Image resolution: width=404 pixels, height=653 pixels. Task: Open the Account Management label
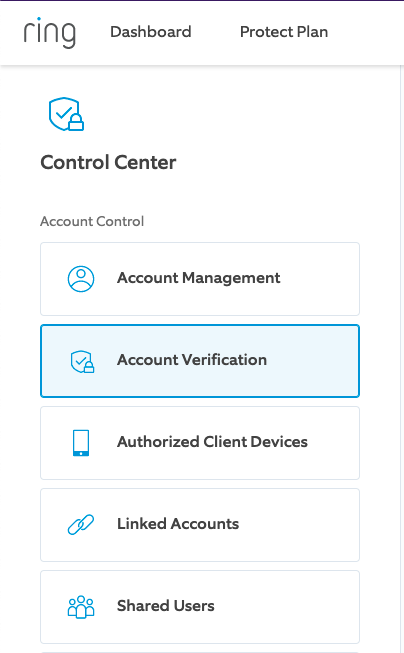coord(199,278)
